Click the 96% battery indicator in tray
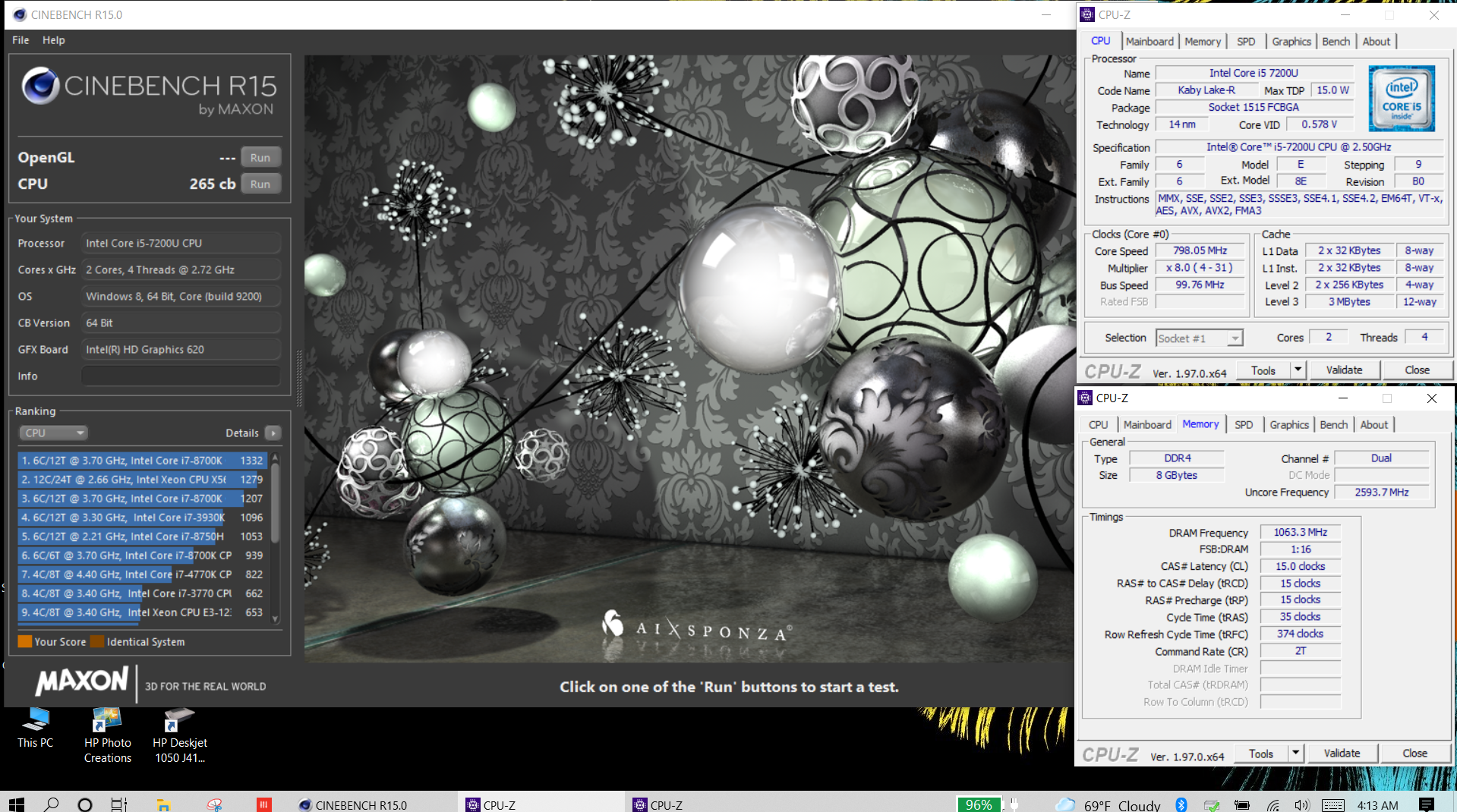The height and width of the screenshot is (812, 1457). (x=978, y=804)
